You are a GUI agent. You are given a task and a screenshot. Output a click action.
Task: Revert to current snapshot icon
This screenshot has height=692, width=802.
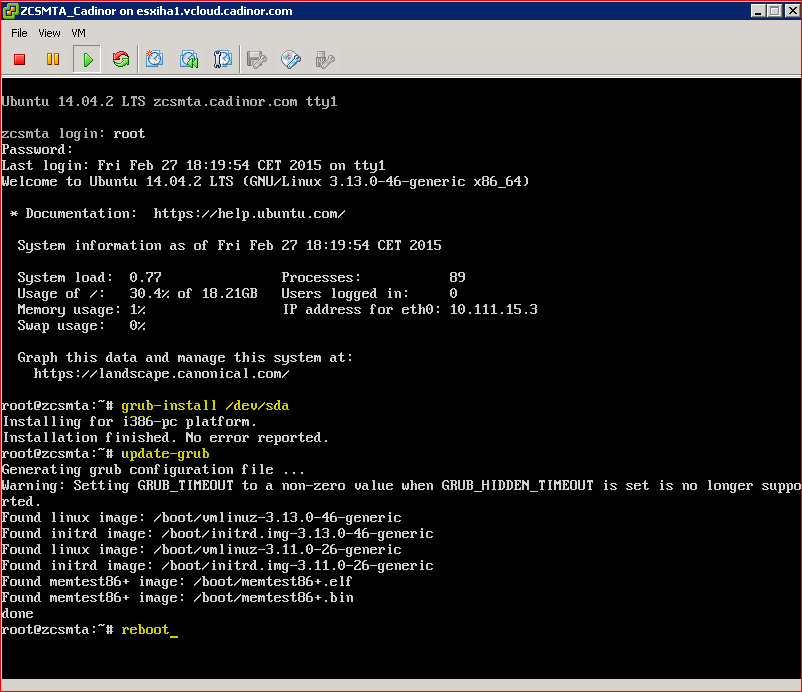point(189,59)
